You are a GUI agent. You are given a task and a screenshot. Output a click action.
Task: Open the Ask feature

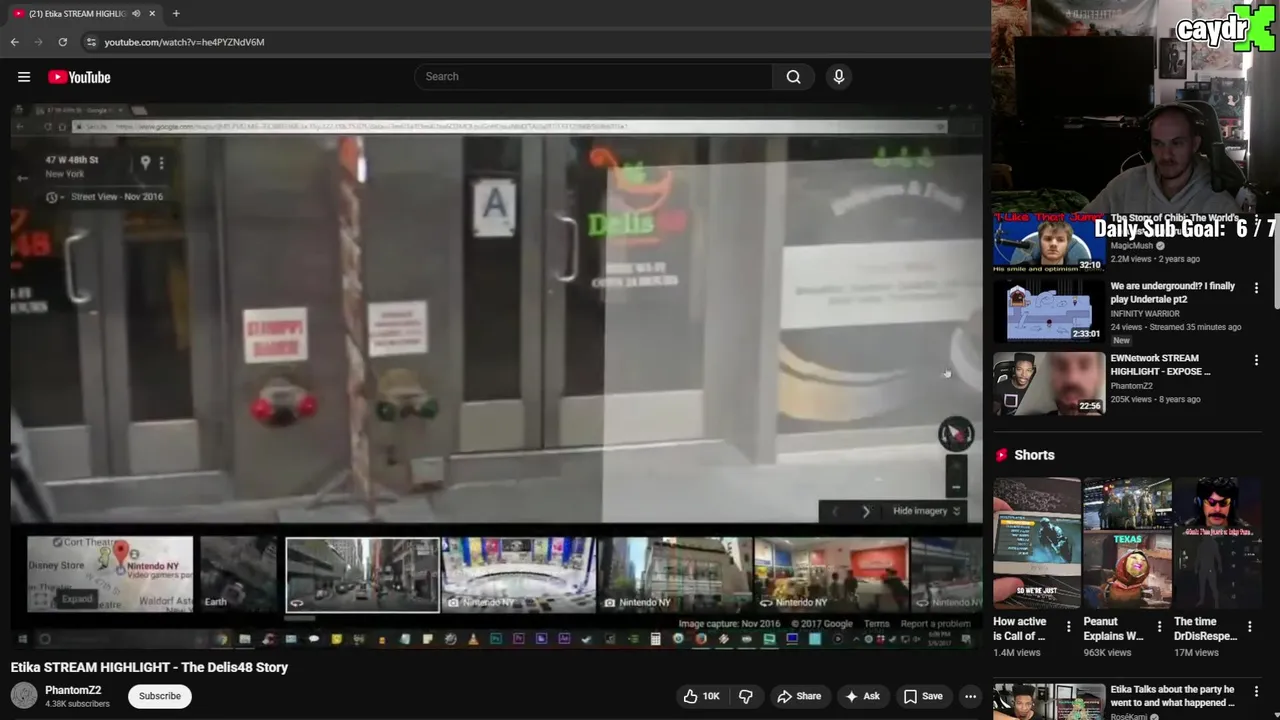(x=862, y=696)
